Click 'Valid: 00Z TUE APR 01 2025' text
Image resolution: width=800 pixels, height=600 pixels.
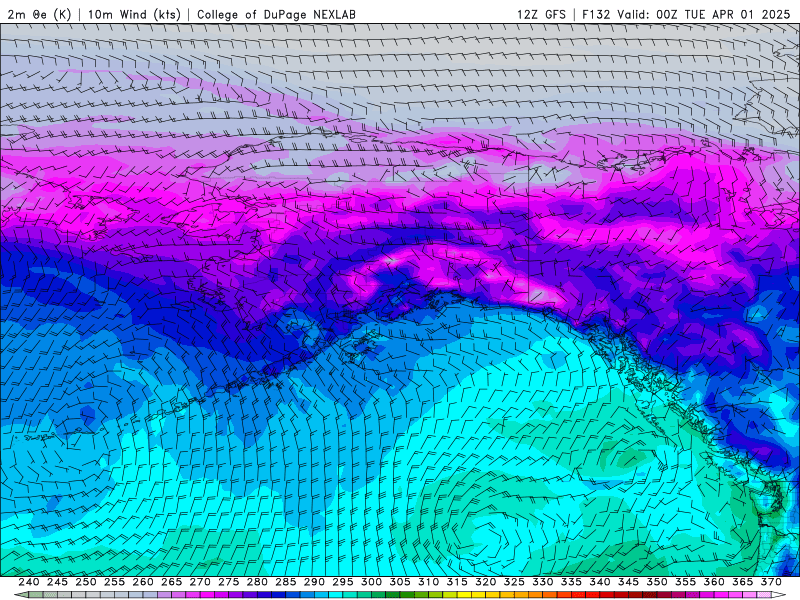(704, 14)
